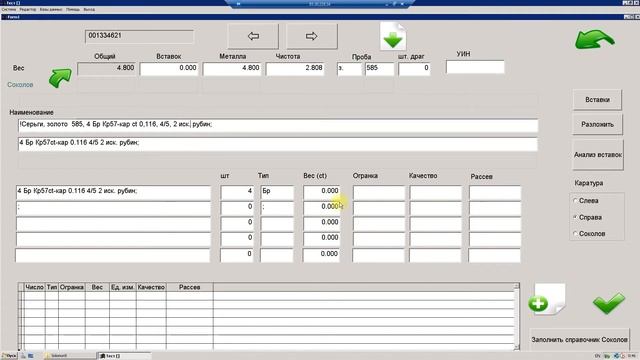Click the first Наименование field starting with !Серьги

278,125
